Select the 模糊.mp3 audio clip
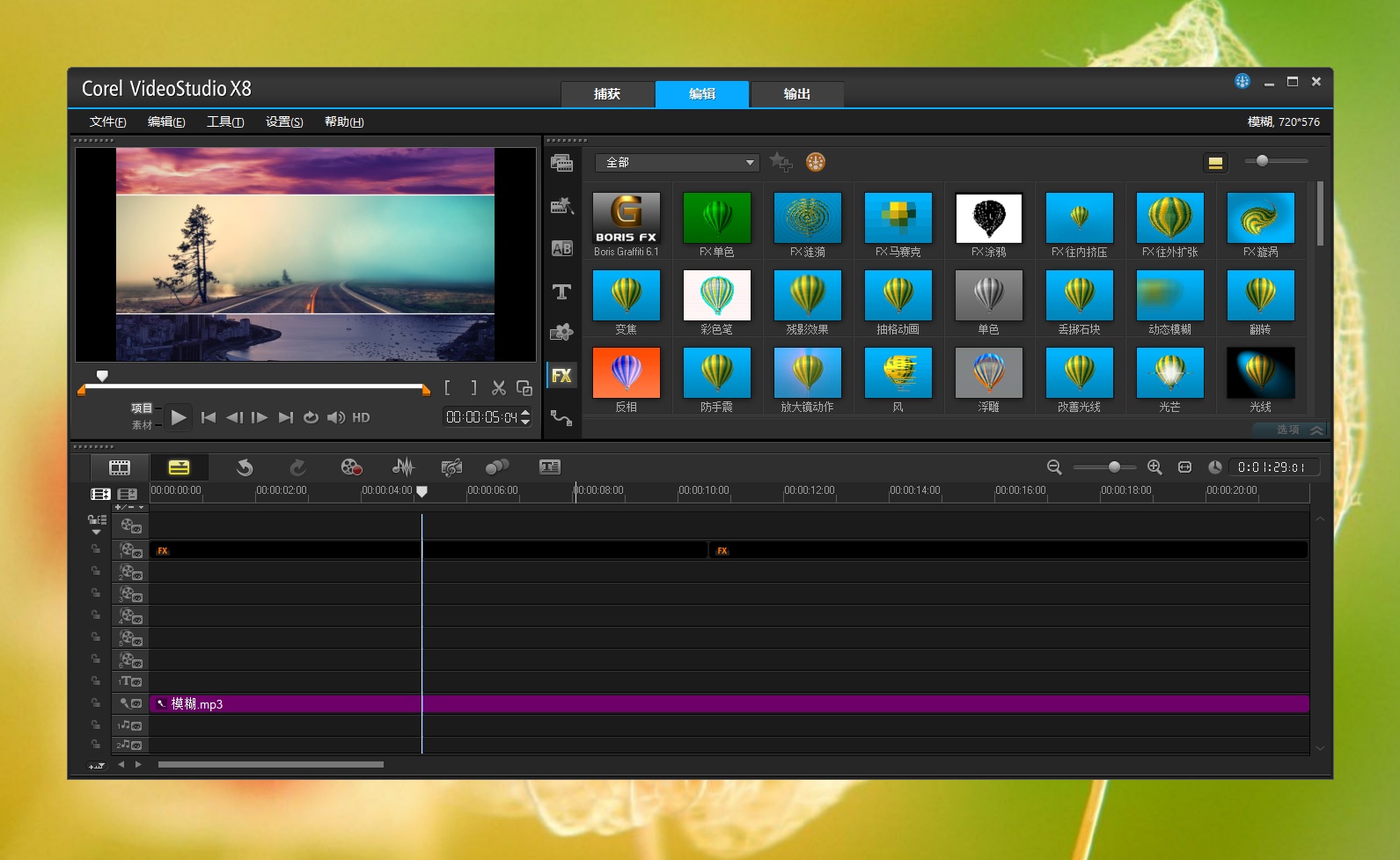1400x860 pixels. coord(729,704)
